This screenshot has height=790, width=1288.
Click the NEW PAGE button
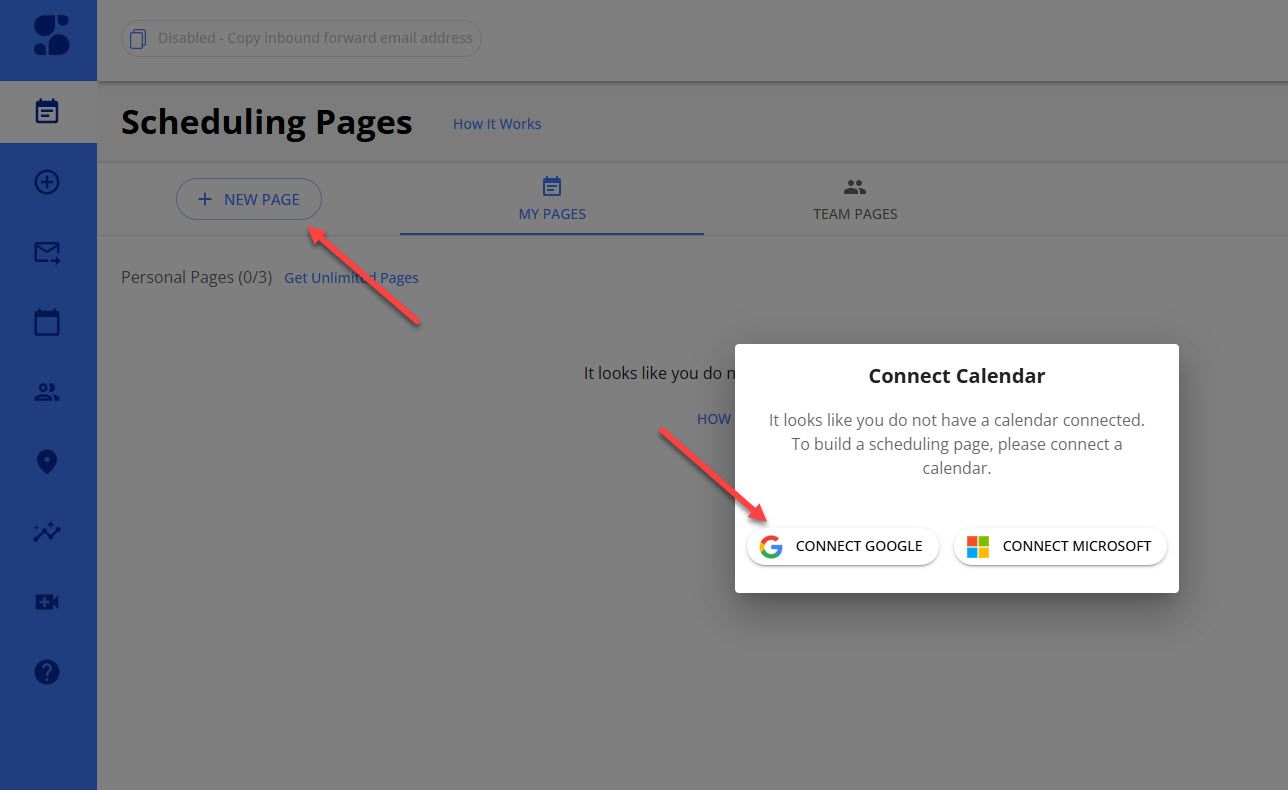[x=248, y=199]
